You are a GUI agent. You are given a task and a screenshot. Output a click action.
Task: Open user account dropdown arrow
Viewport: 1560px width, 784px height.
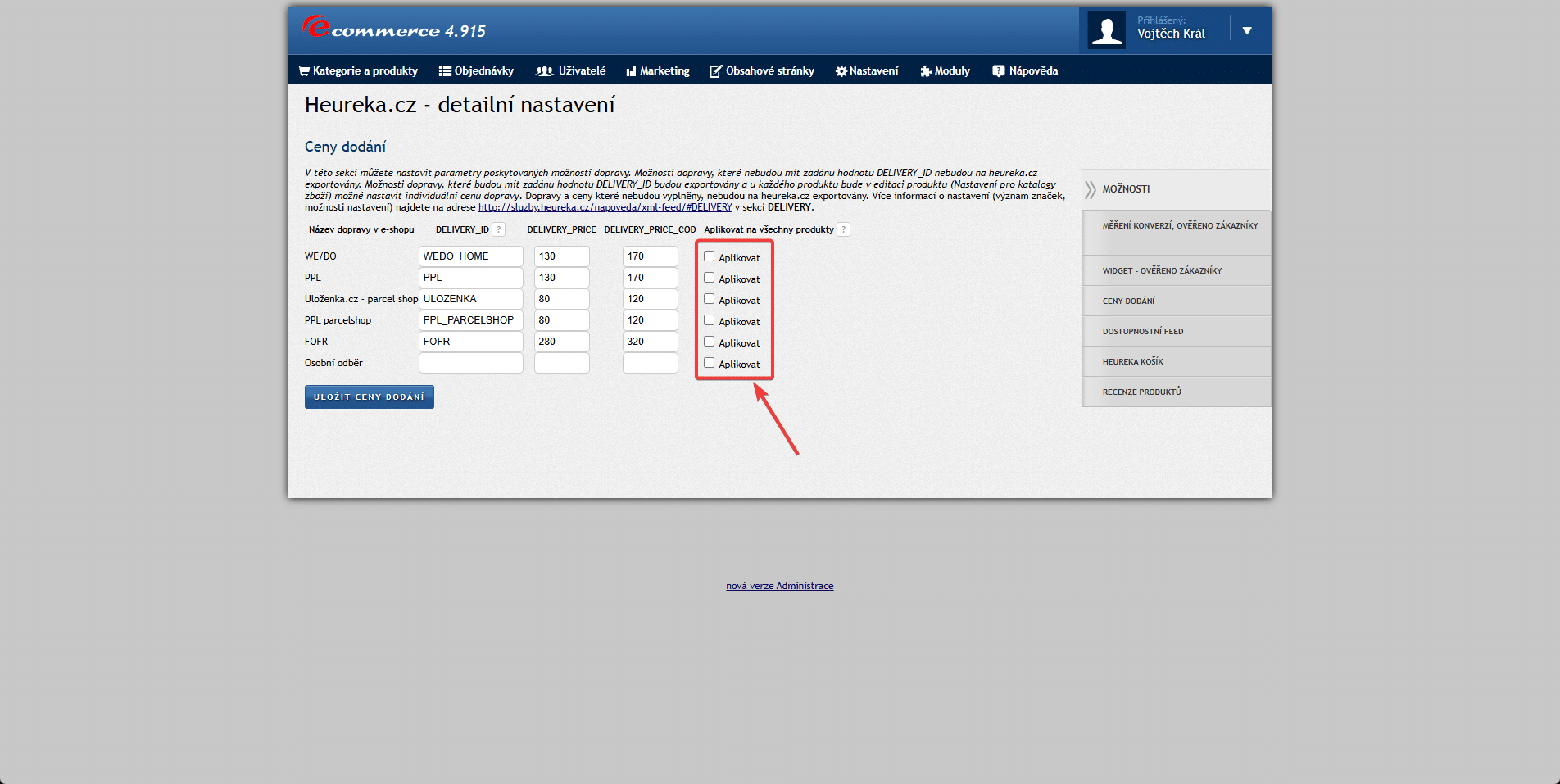coord(1247,31)
